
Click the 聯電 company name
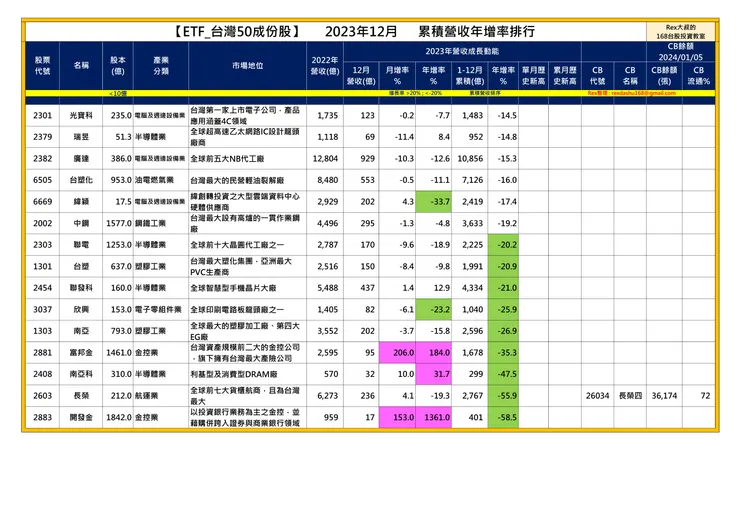tap(81, 245)
